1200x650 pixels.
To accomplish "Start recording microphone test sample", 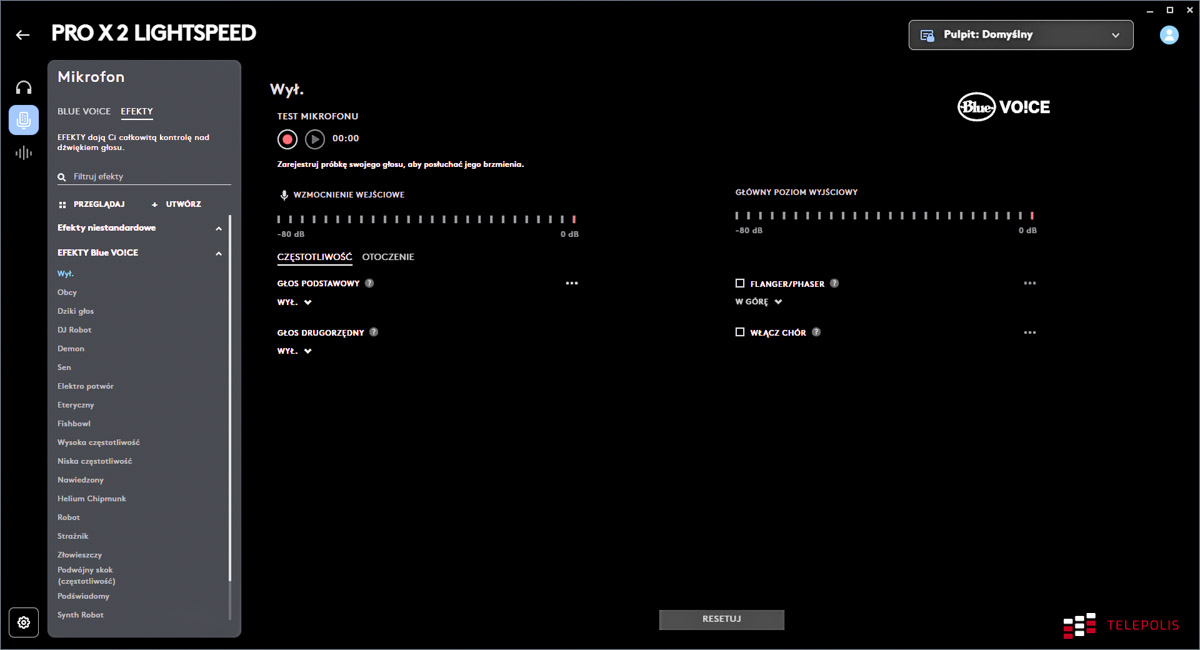I will [287, 139].
